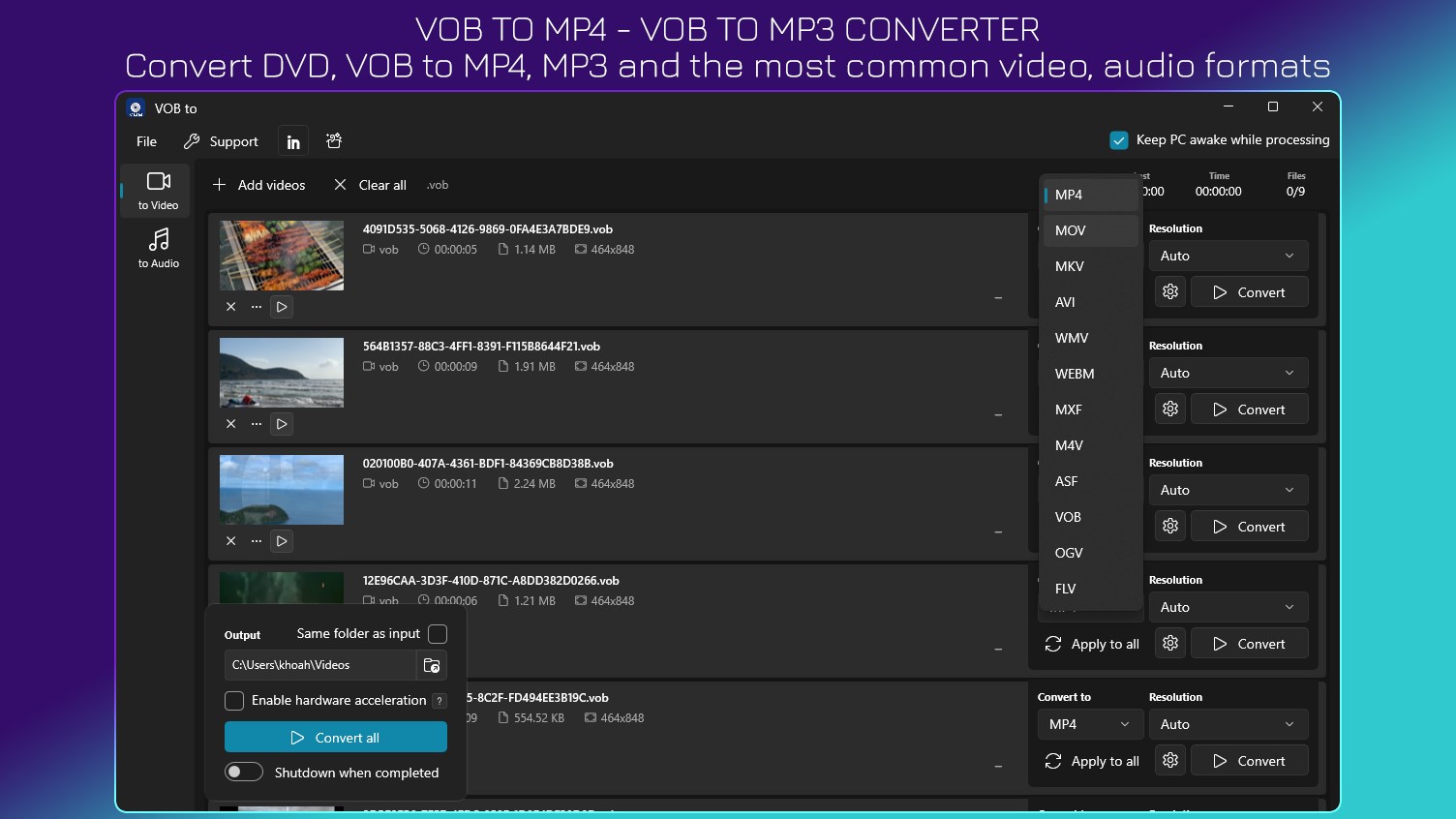Screen dimensions: 1456x819
Task: Remove the 564B1357 video using X icon
Action: 230,423
